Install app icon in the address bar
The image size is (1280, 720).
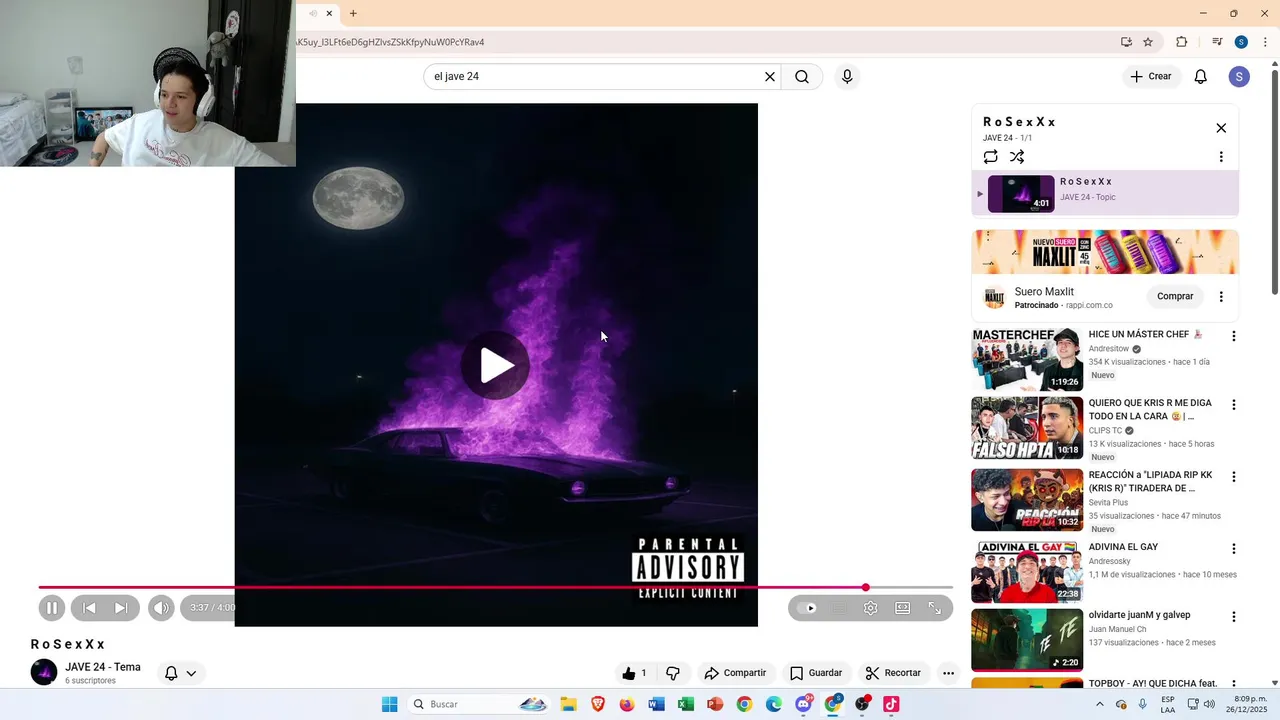1126,42
